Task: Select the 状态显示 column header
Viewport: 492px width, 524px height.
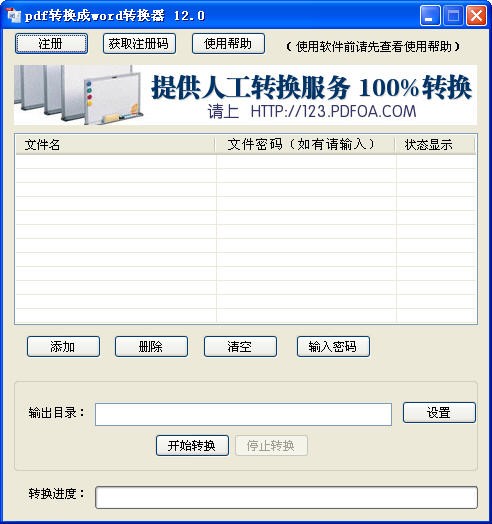Action: pyautogui.click(x=436, y=145)
